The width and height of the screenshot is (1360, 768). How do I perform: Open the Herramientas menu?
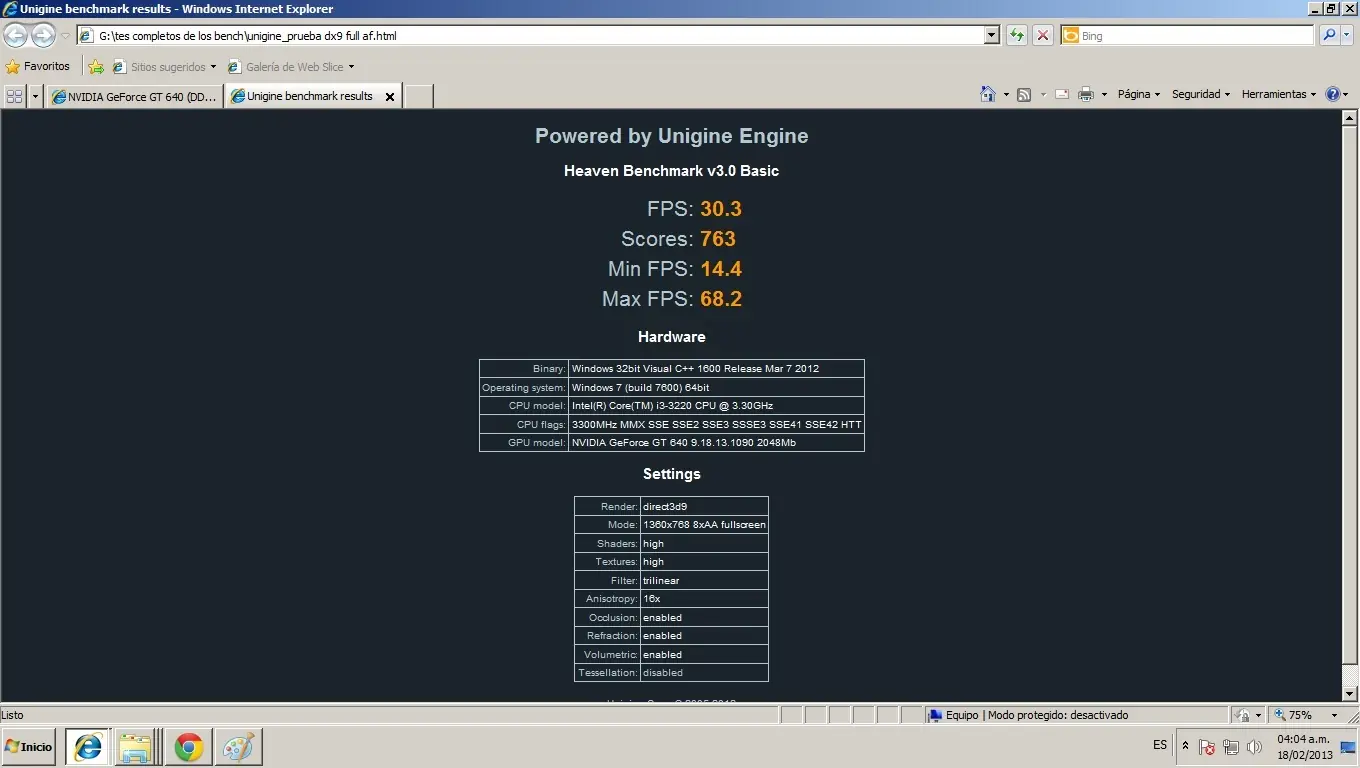(x=1278, y=94)
